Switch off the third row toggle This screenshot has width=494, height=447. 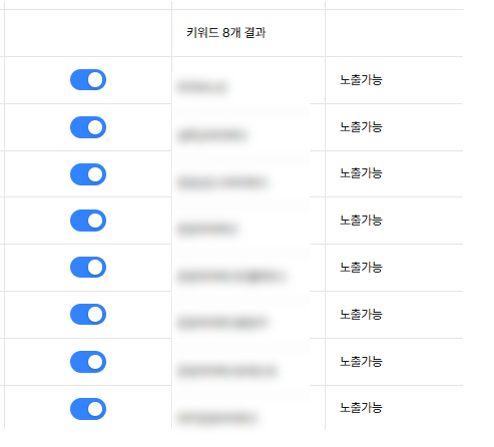88,174
